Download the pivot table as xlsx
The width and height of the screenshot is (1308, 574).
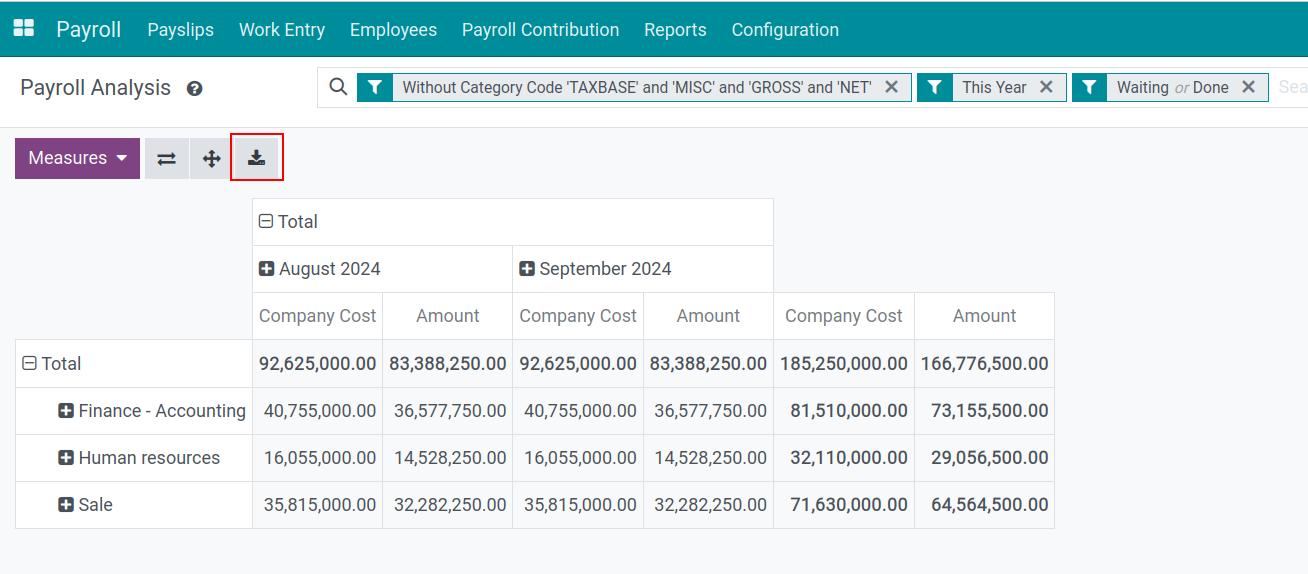[257, 158]
